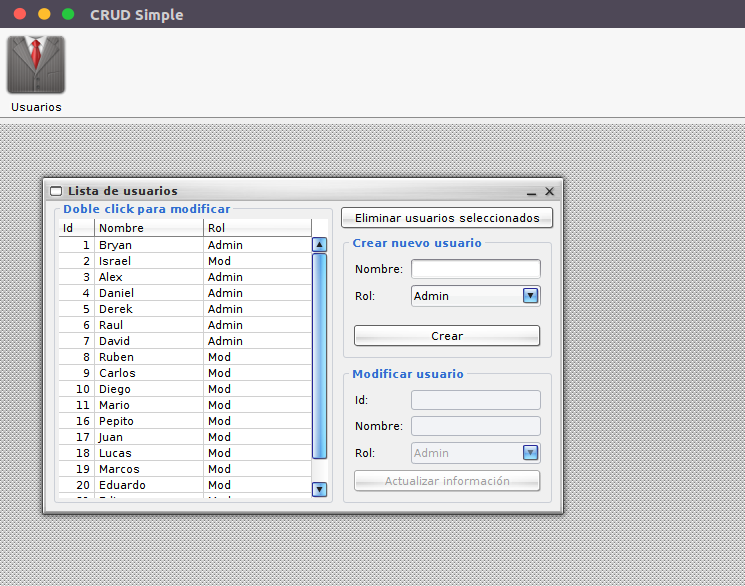Select the Carlos row name cell
Screen dimensions: 745x586
click(149, 373)
